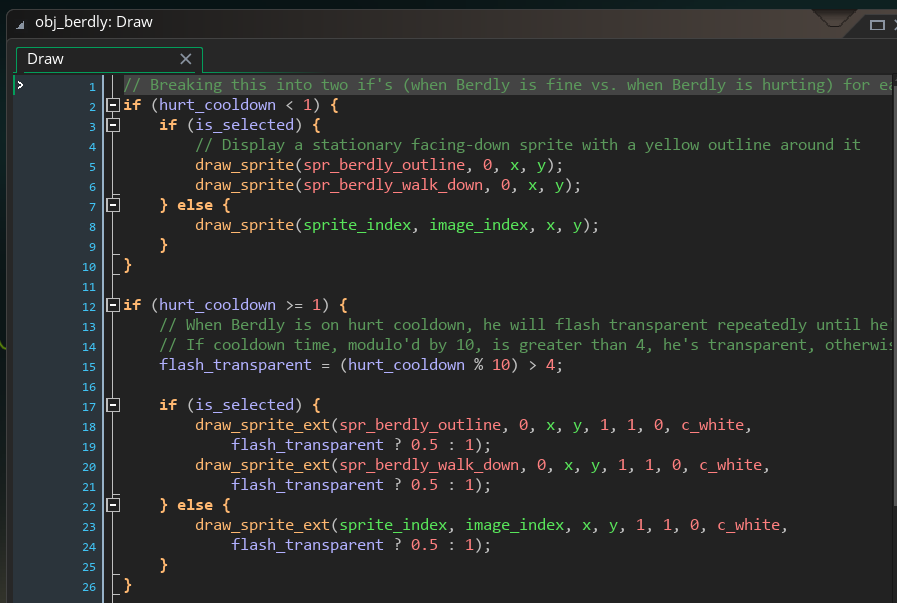Screen dimensions: 897x603
Task: Collapse the fold at line 12
Action: (113, 305)
